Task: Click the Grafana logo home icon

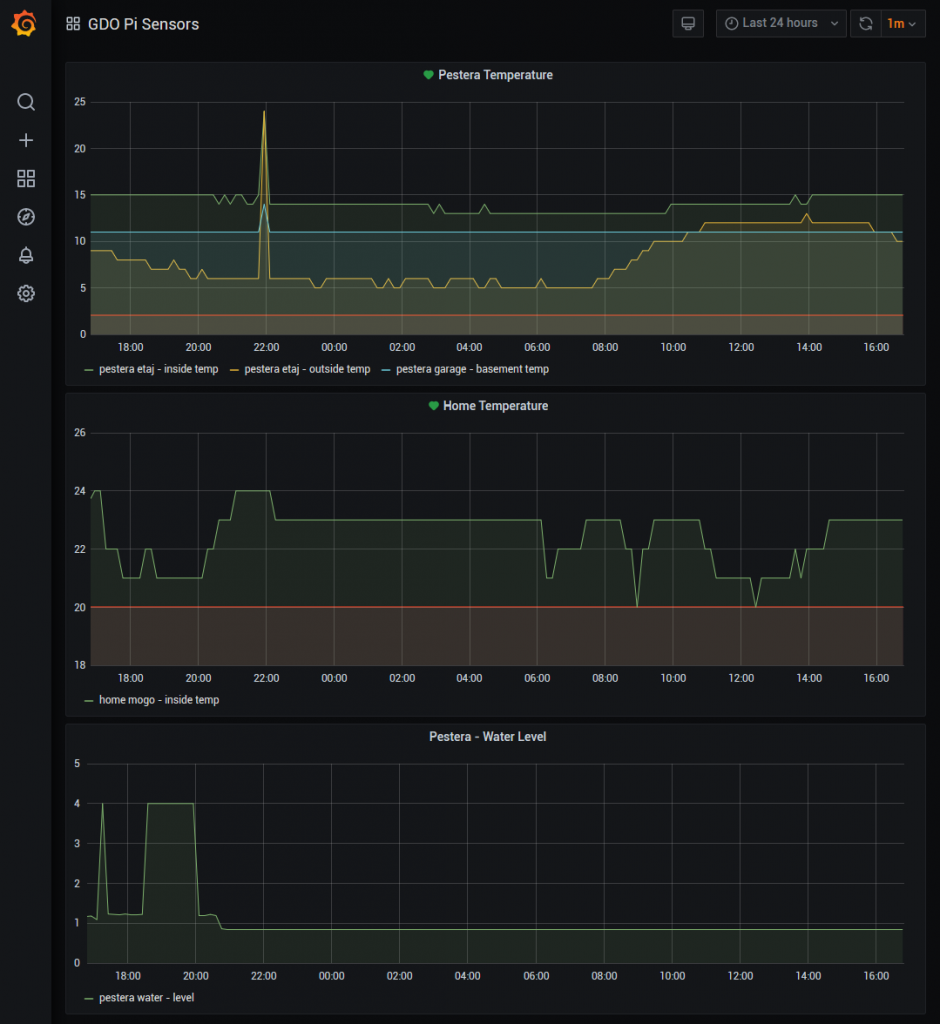Action: point(26,25)
